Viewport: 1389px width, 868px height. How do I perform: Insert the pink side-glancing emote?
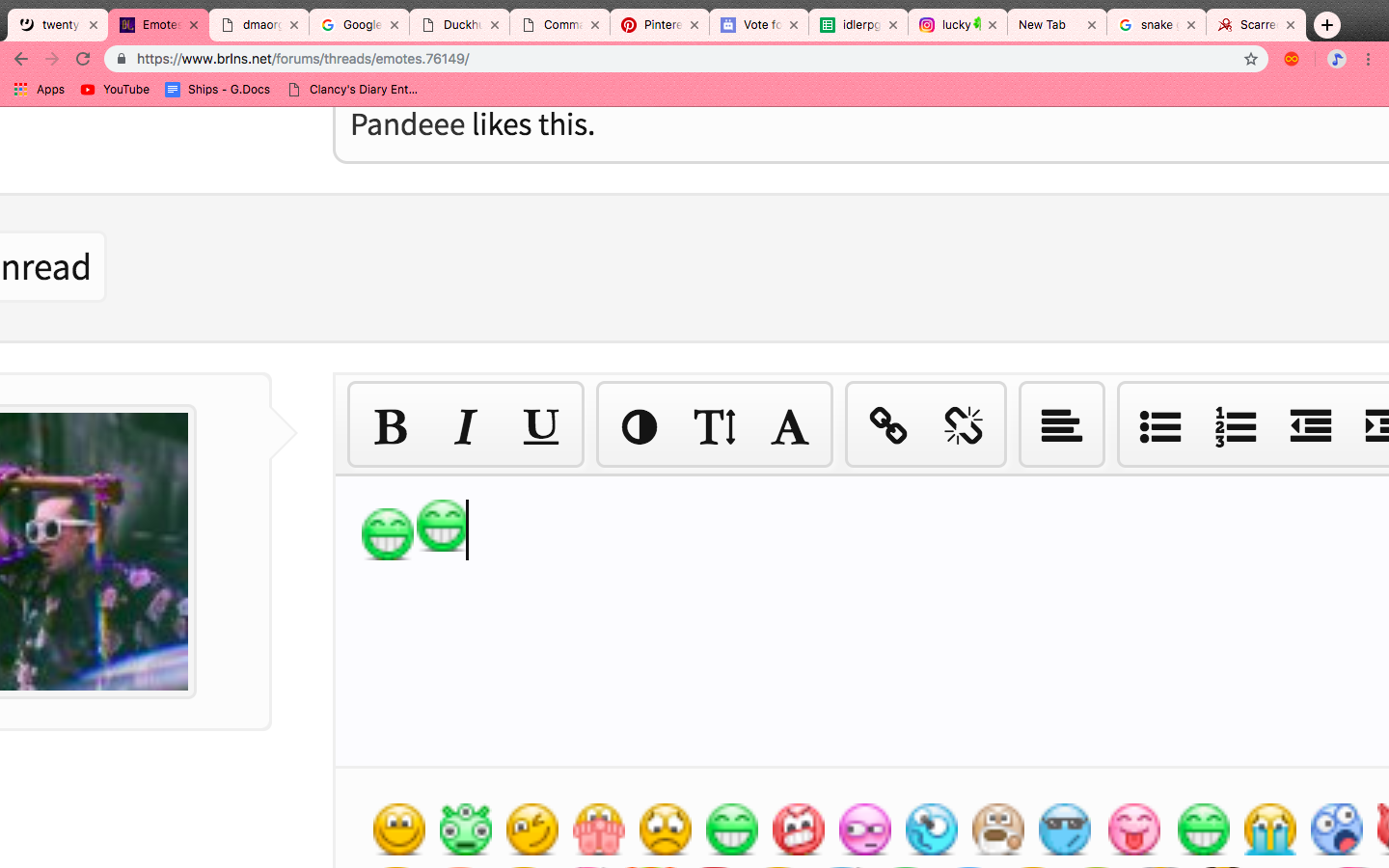coord(865,829)
